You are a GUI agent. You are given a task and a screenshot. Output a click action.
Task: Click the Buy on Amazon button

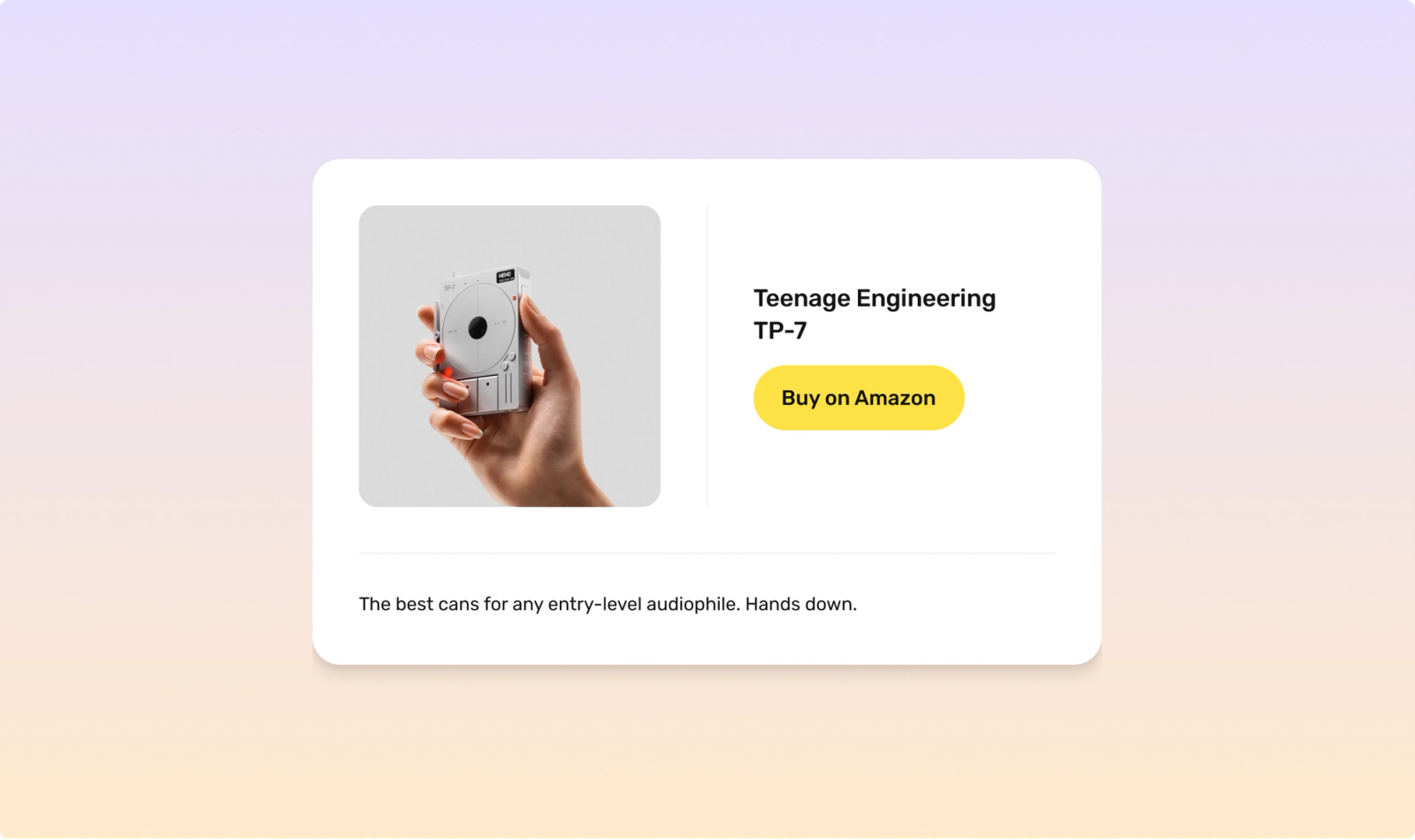tap(858, 398)
